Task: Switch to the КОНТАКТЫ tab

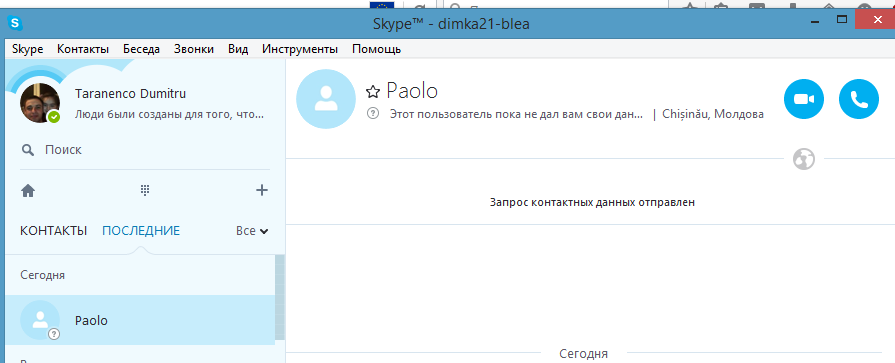Action: tap(54, 231)
